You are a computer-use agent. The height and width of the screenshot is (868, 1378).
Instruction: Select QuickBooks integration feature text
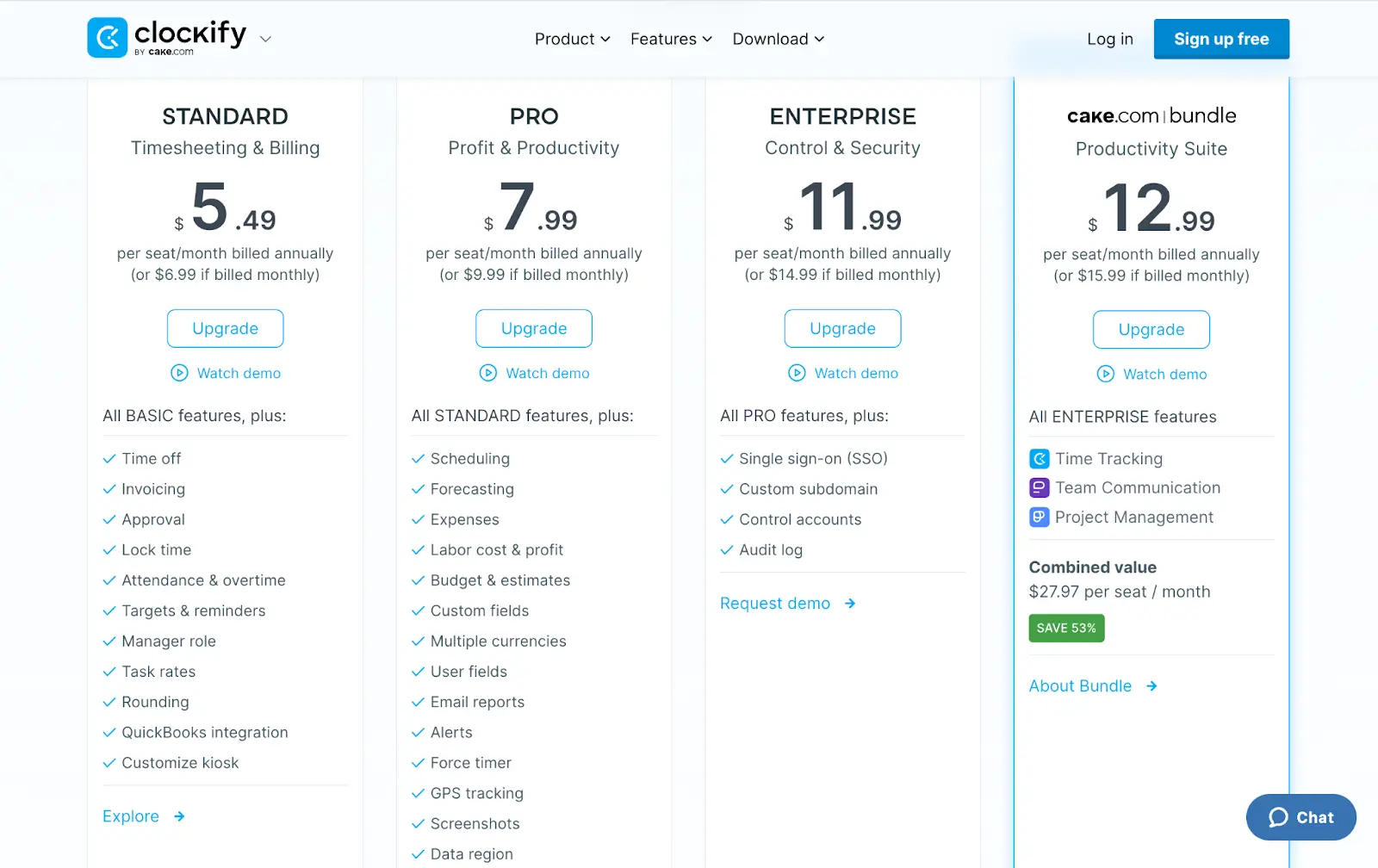pyautogui.click(x=205, y=733)
